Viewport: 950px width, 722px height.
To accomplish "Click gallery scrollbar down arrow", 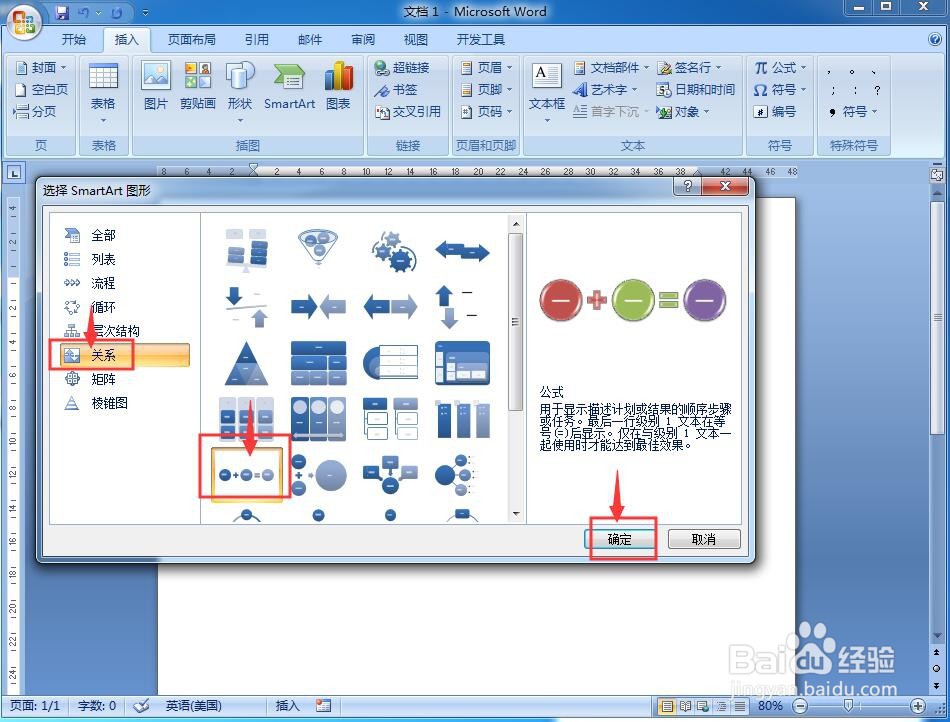I will coord(516,514).
